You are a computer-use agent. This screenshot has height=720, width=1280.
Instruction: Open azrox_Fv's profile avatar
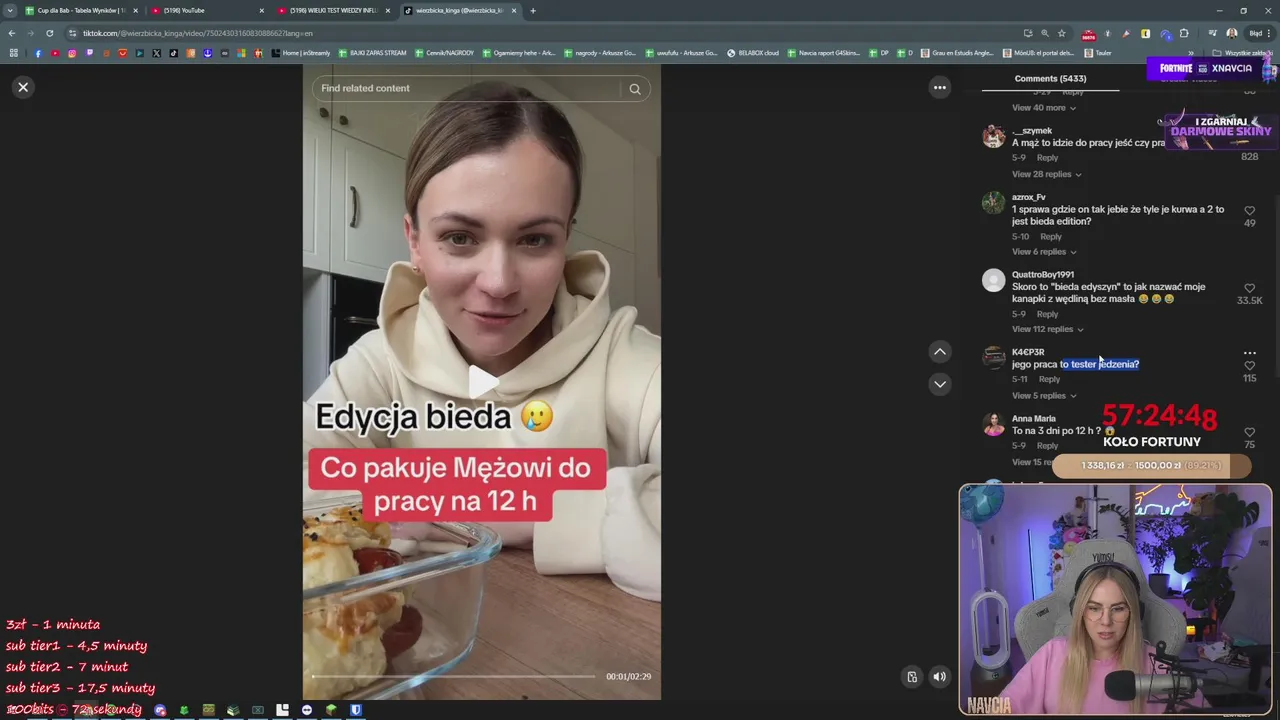[x=993, y=203]
